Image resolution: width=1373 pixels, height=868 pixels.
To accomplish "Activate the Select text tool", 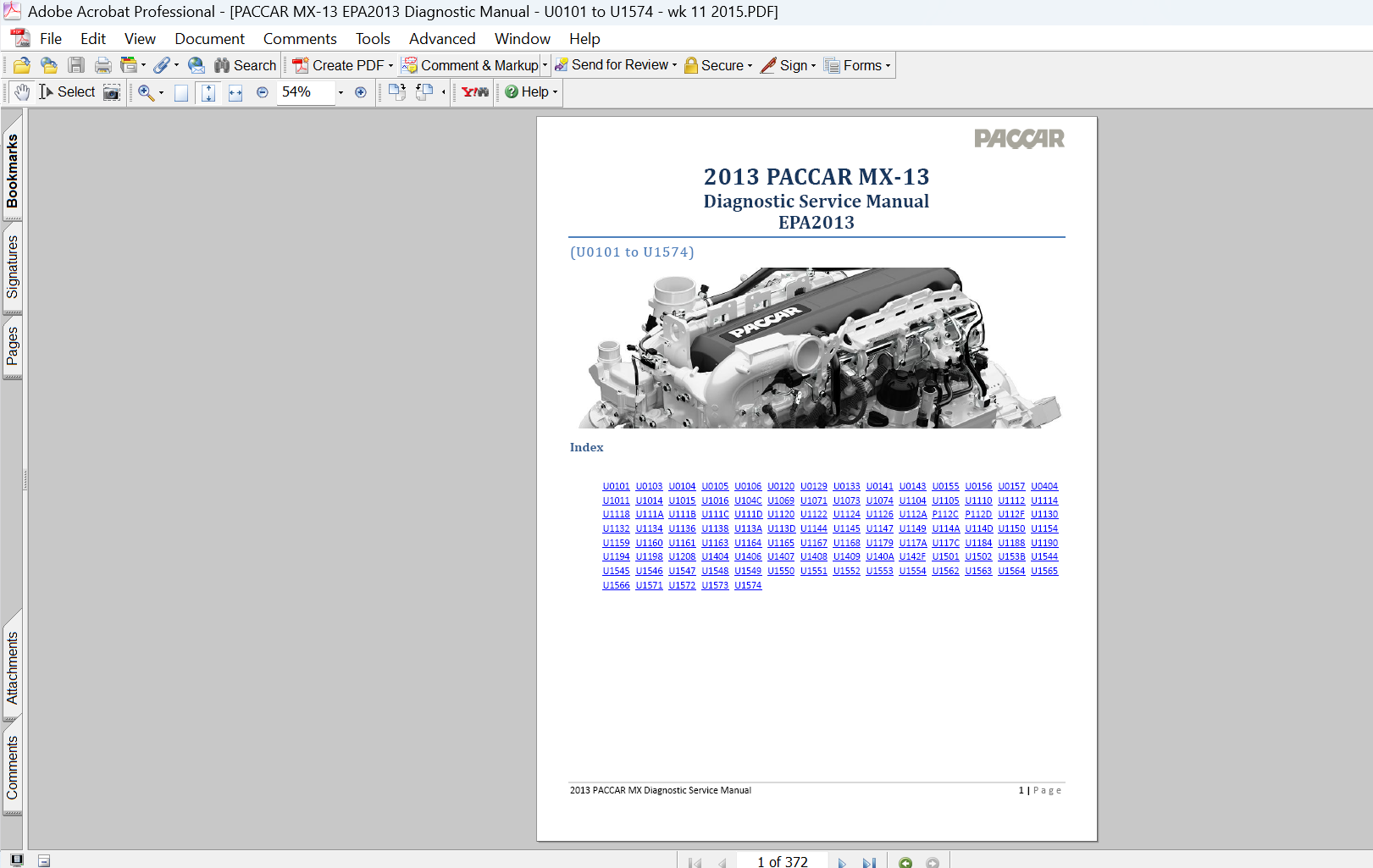I will tap(67, 91).
